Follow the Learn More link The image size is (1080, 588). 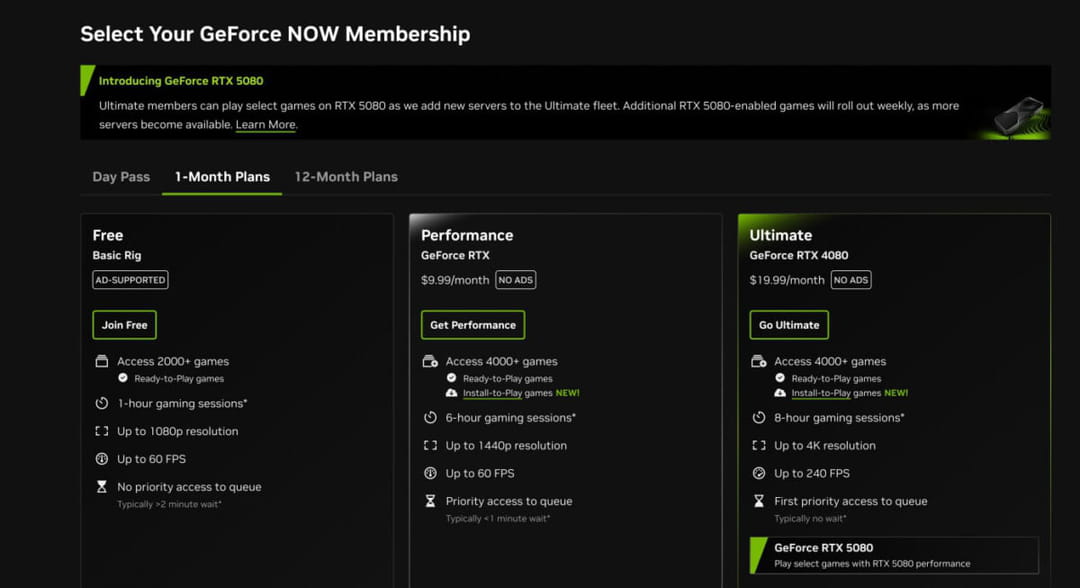pyautogui.click(x=266, y=125)
